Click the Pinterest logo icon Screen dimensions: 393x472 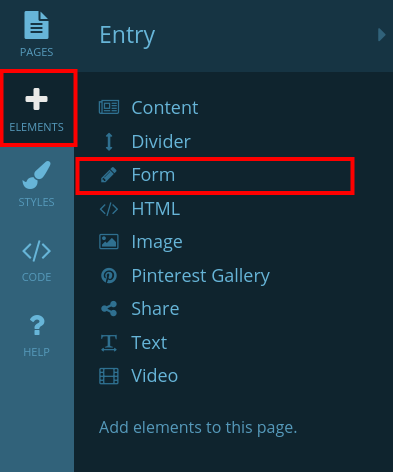109,276
